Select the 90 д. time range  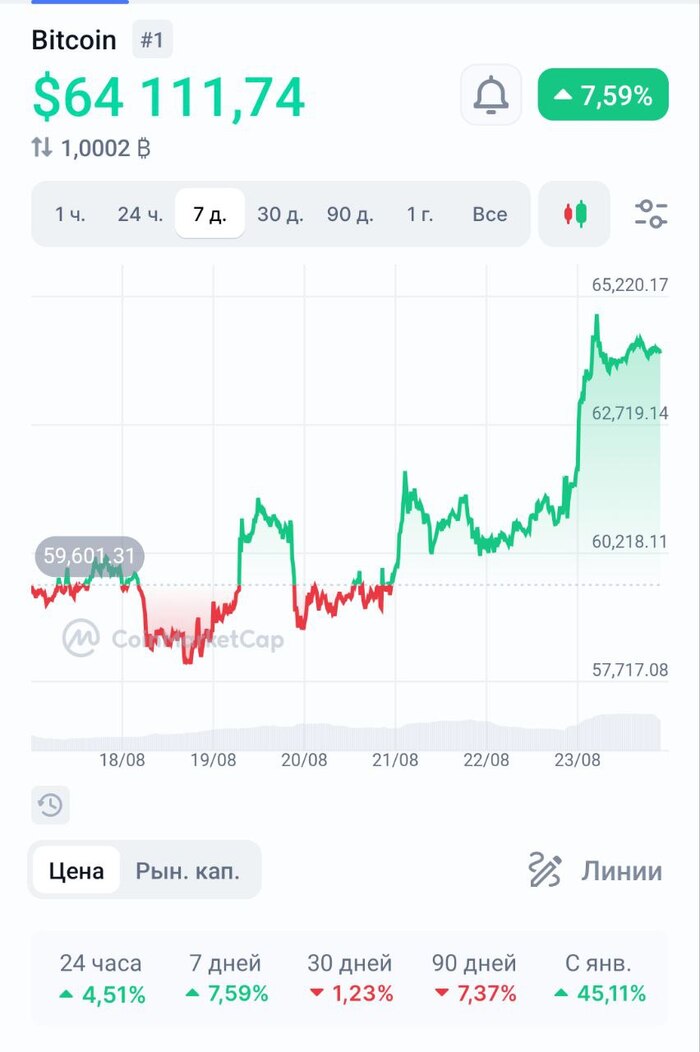coord(350,214)
